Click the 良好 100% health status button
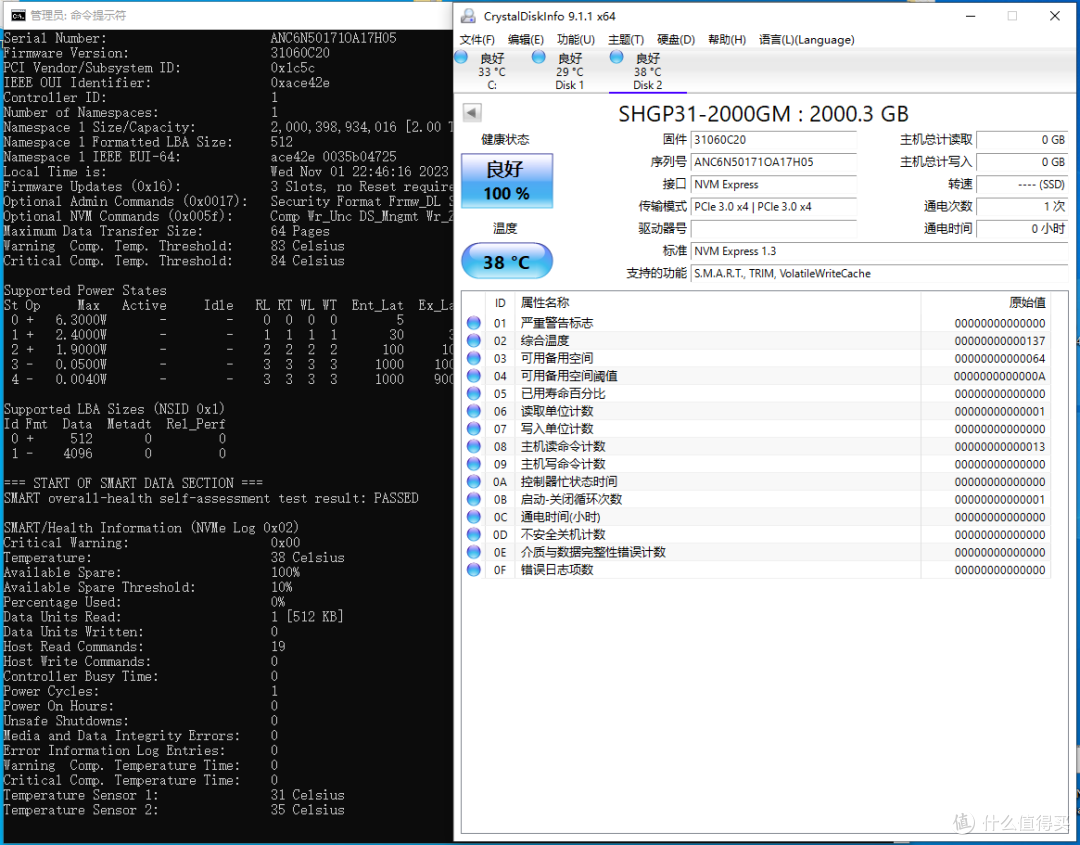 506,181
